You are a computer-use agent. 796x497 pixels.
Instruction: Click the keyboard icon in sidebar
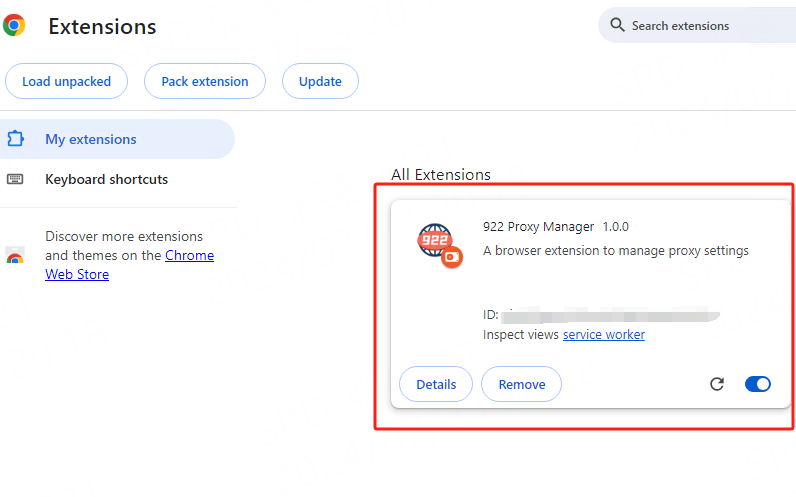[15, 180]
